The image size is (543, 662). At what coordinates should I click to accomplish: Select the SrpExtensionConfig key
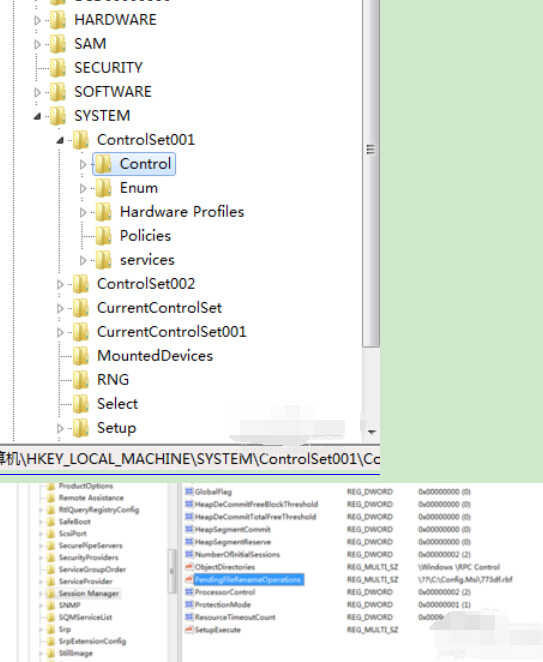92,641
